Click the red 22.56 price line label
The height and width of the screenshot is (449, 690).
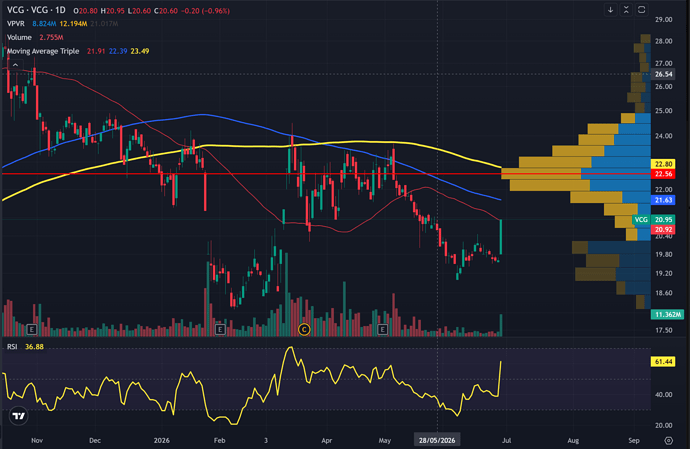[x=663, y=174]
